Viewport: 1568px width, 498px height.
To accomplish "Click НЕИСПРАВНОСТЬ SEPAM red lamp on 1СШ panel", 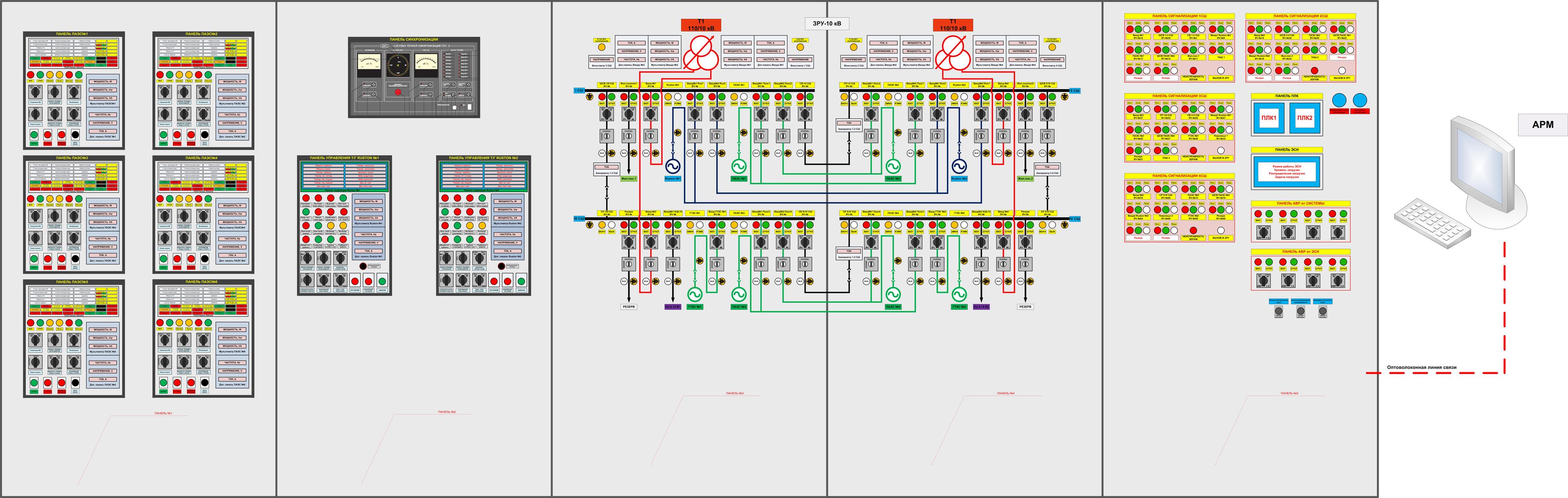I will click(1193, 71).
